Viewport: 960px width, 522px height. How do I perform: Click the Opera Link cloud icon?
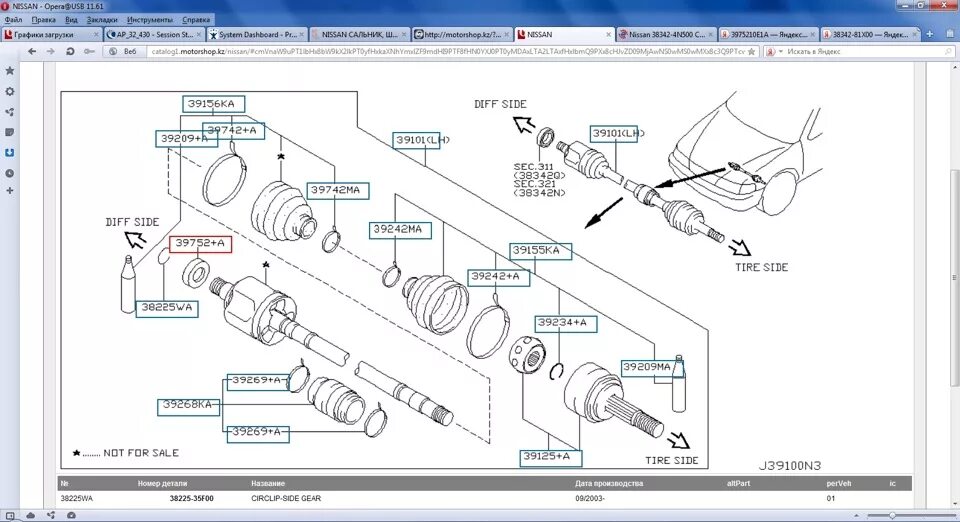31,516
